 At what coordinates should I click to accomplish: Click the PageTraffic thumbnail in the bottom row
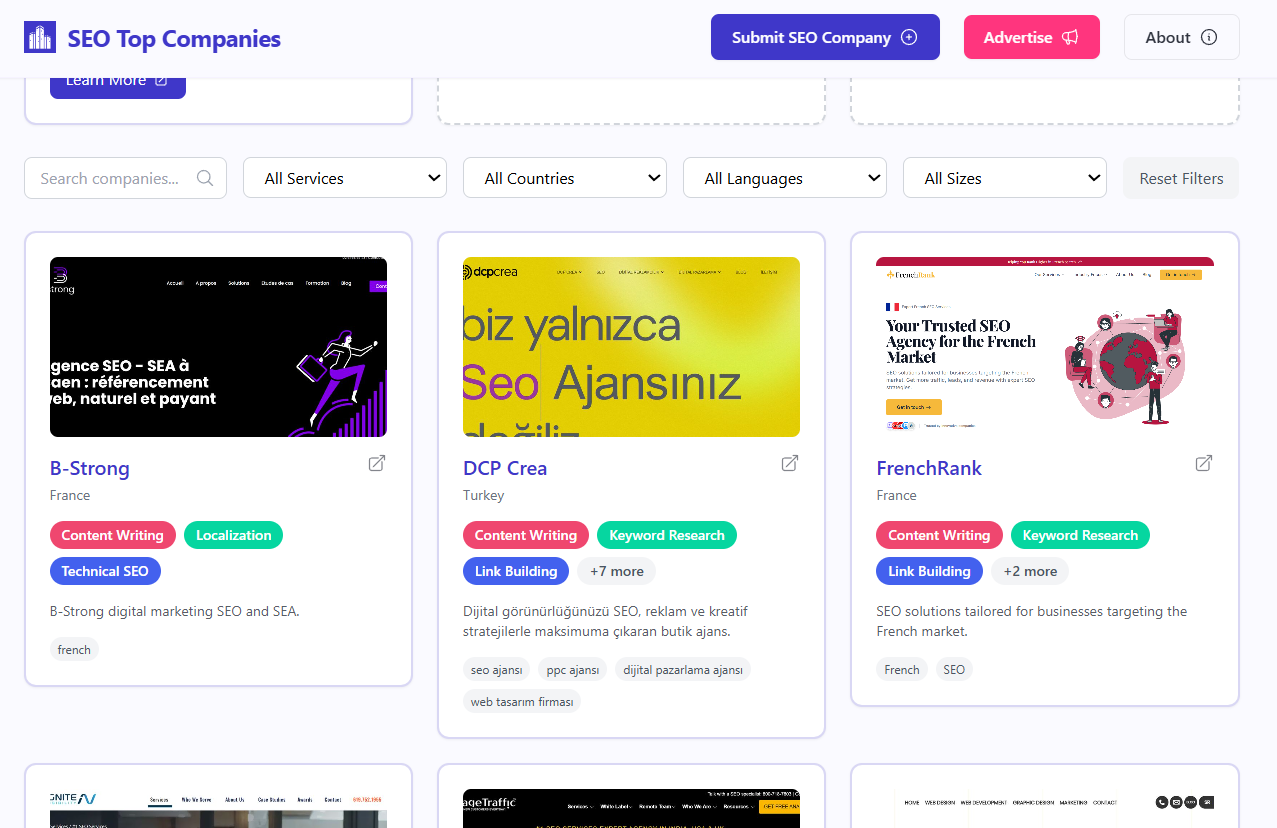pos(631,809)
